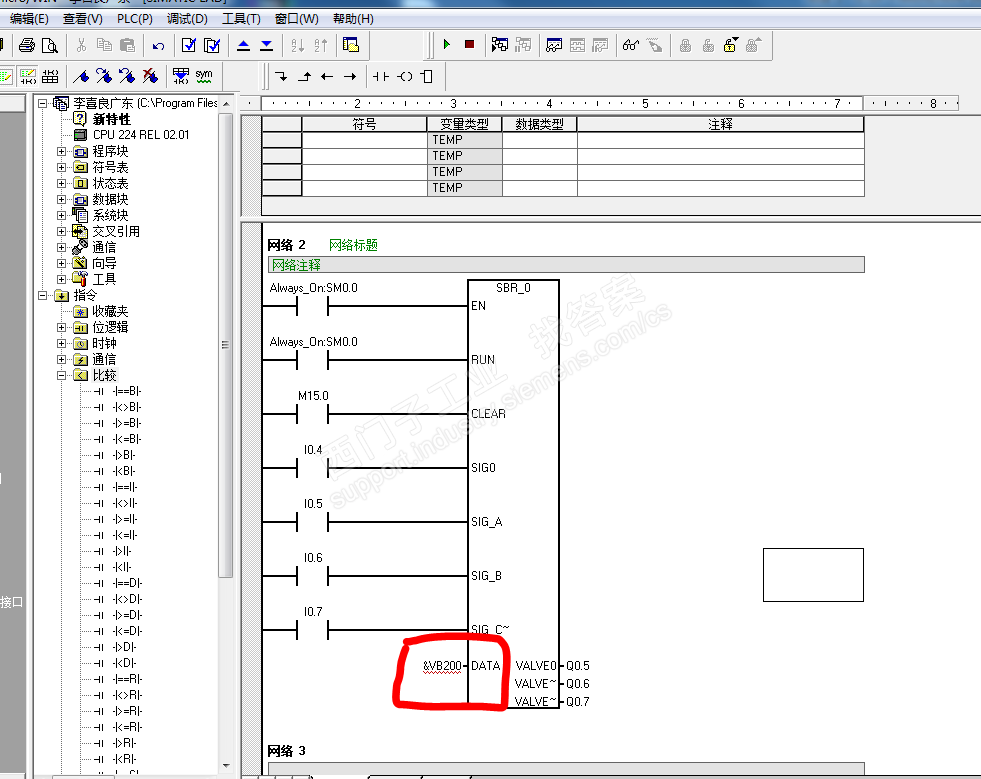Click the Compile All icon
Viewport: 981px width, 779px height.
tap(212, 45)
